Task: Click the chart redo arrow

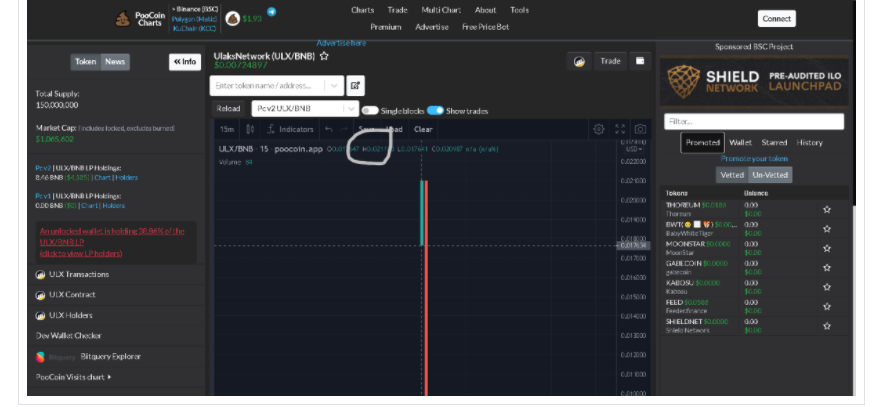Action: pyautogui.click(x=344, y=129)
